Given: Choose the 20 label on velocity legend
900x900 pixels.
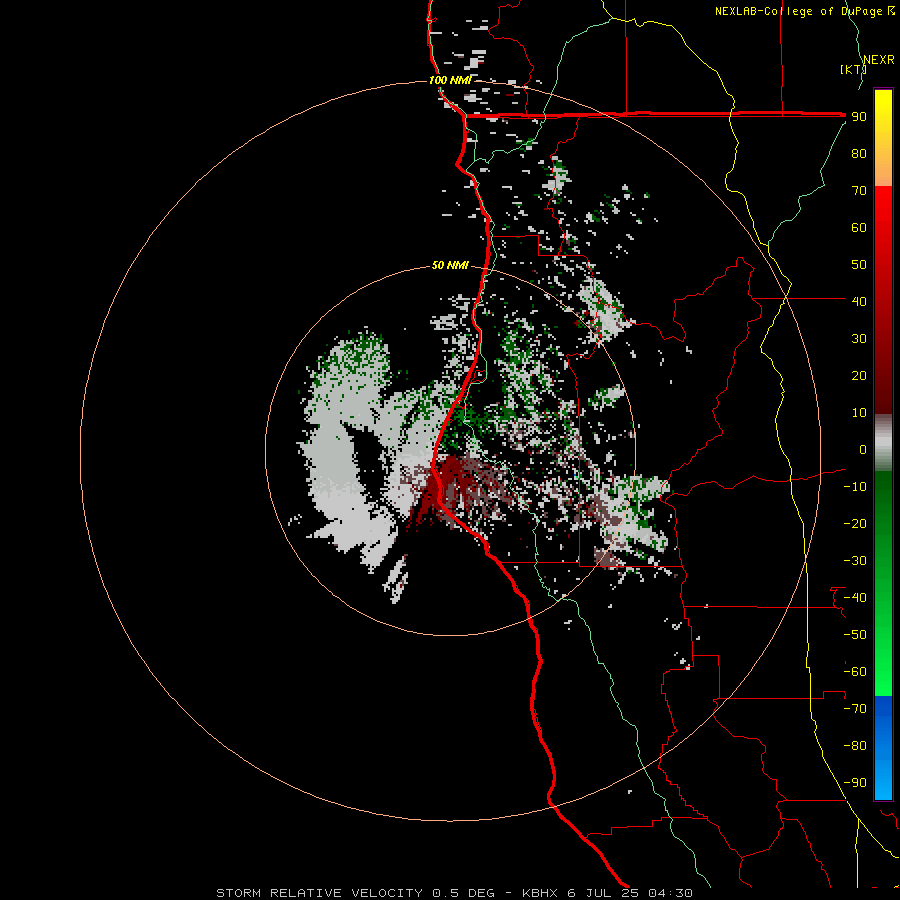Looking at the screenshot, I should tap(859, 375).
